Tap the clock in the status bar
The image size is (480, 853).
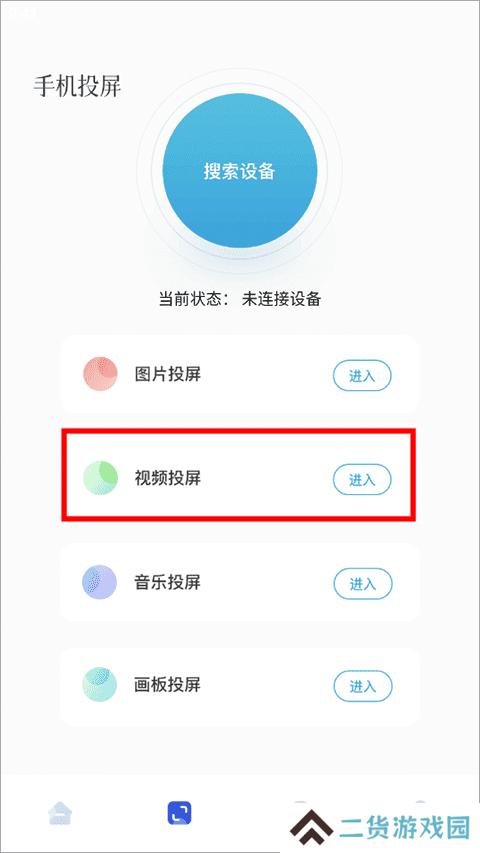[23, 15]
